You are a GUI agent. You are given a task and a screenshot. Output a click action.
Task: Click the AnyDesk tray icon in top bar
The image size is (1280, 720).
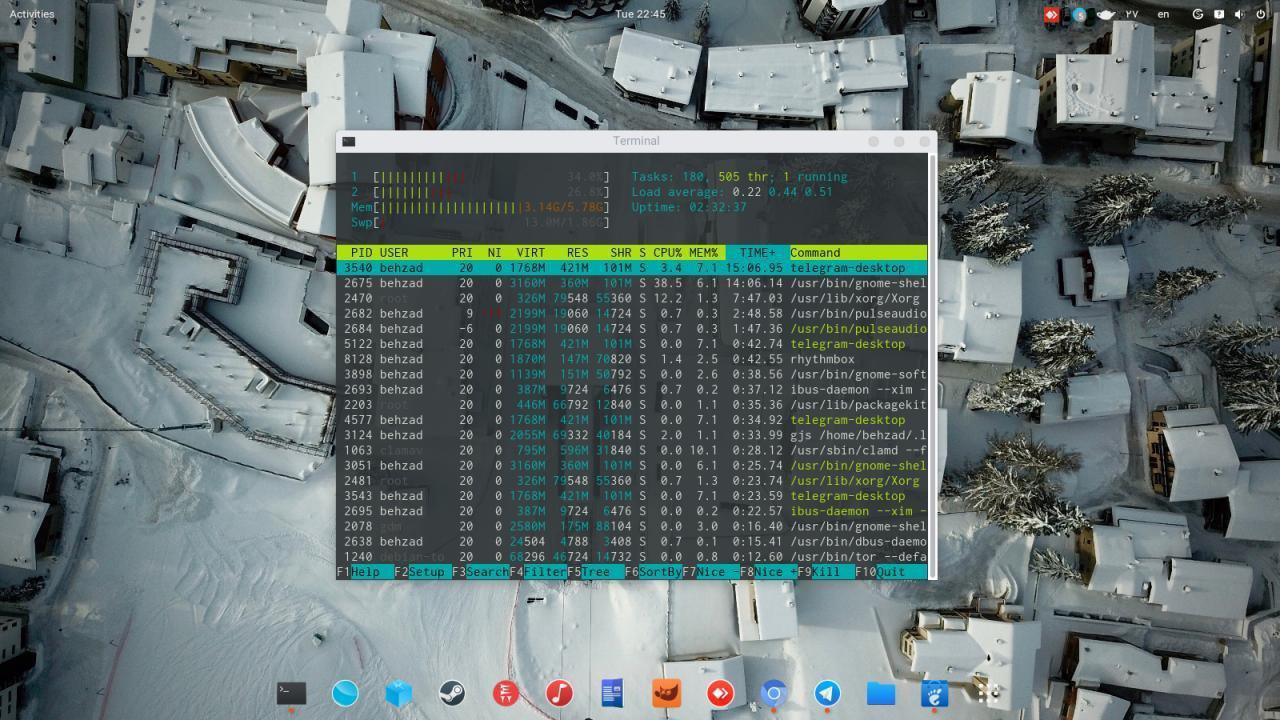pyautogui.click(x=1051, y=14)
